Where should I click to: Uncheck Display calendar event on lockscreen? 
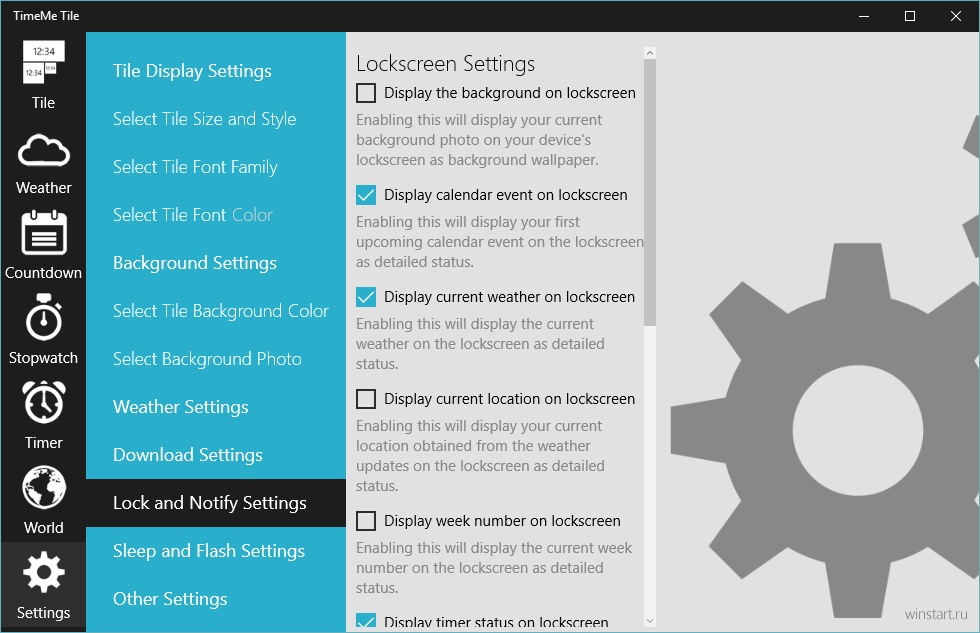click(x=366, y=195)
